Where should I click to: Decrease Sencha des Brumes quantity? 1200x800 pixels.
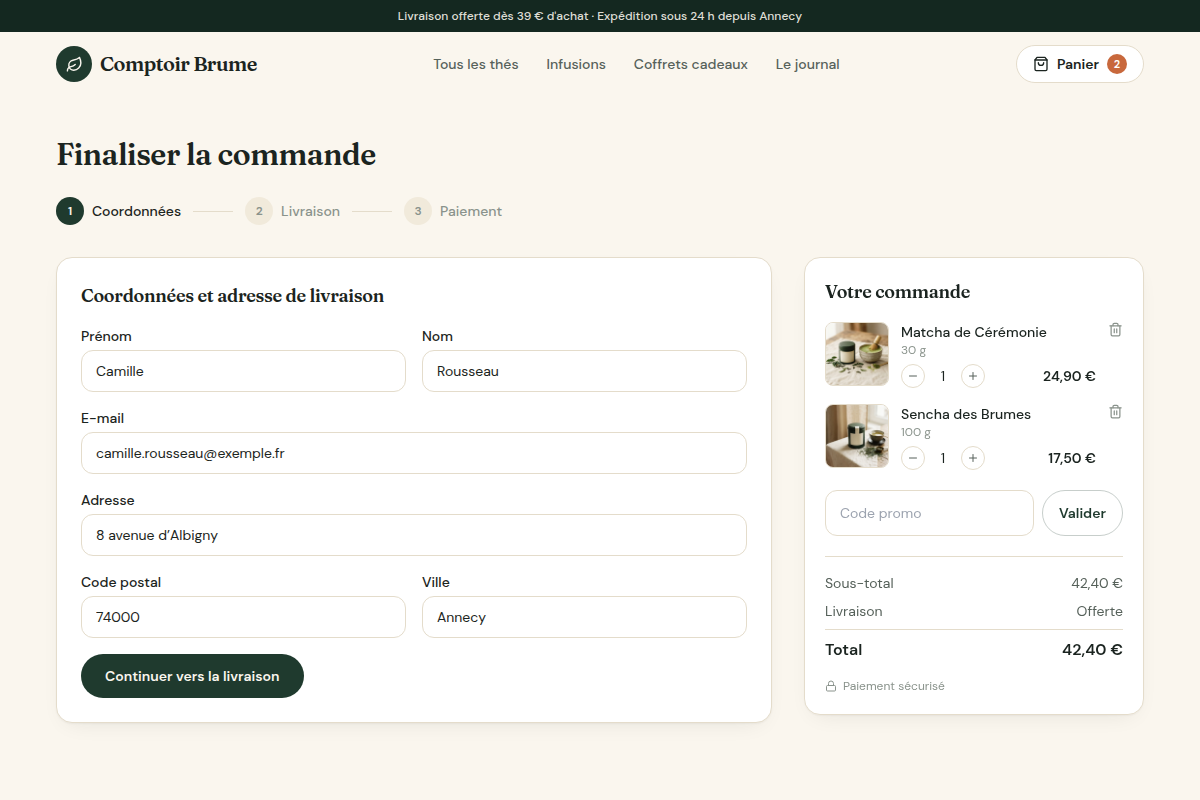(x=913, y=458)
